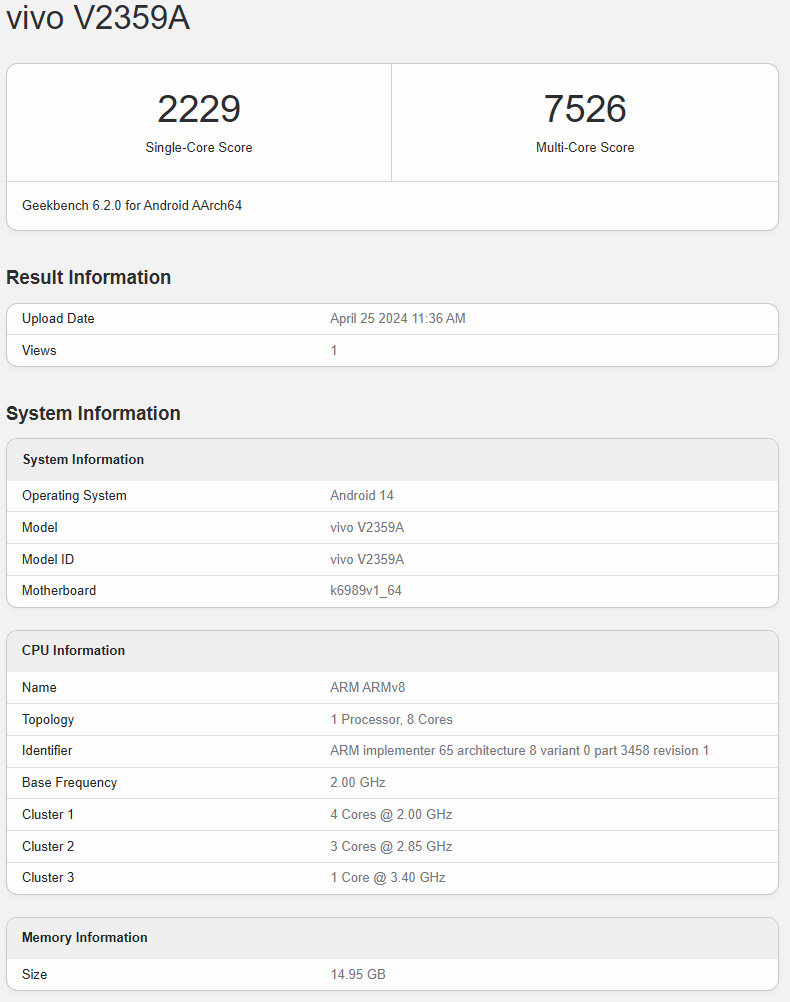The height and width of the screenshot is (1002, 790).
Task: Select the Android 14 operating system value
Action: [x=362, y=496]
